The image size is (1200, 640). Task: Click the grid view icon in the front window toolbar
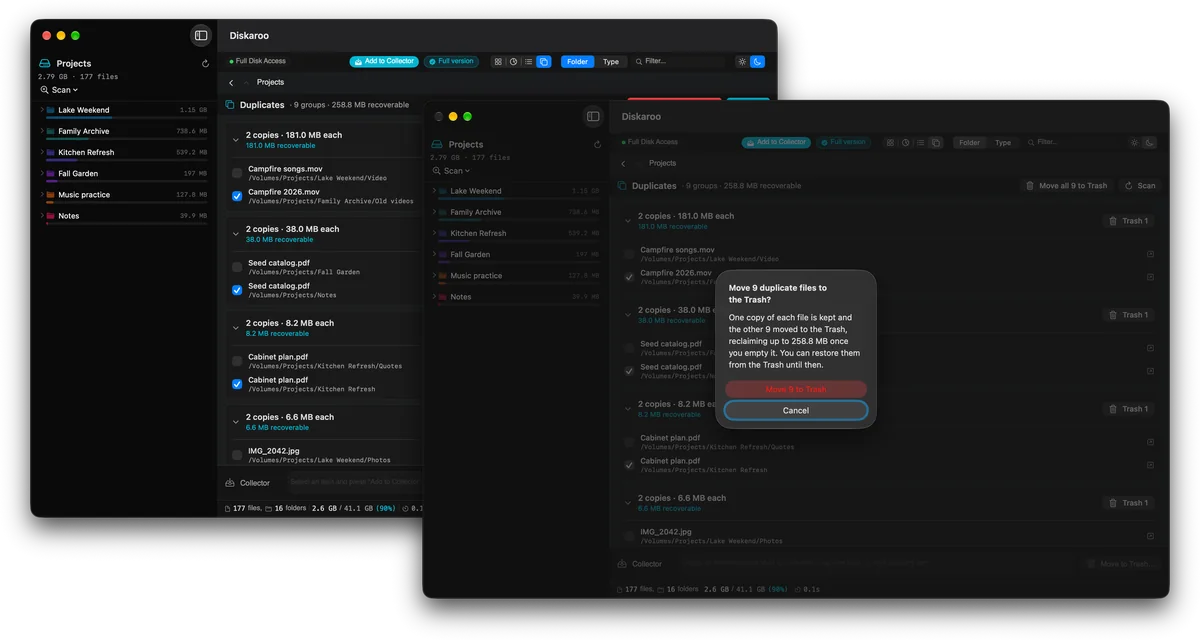890,143
